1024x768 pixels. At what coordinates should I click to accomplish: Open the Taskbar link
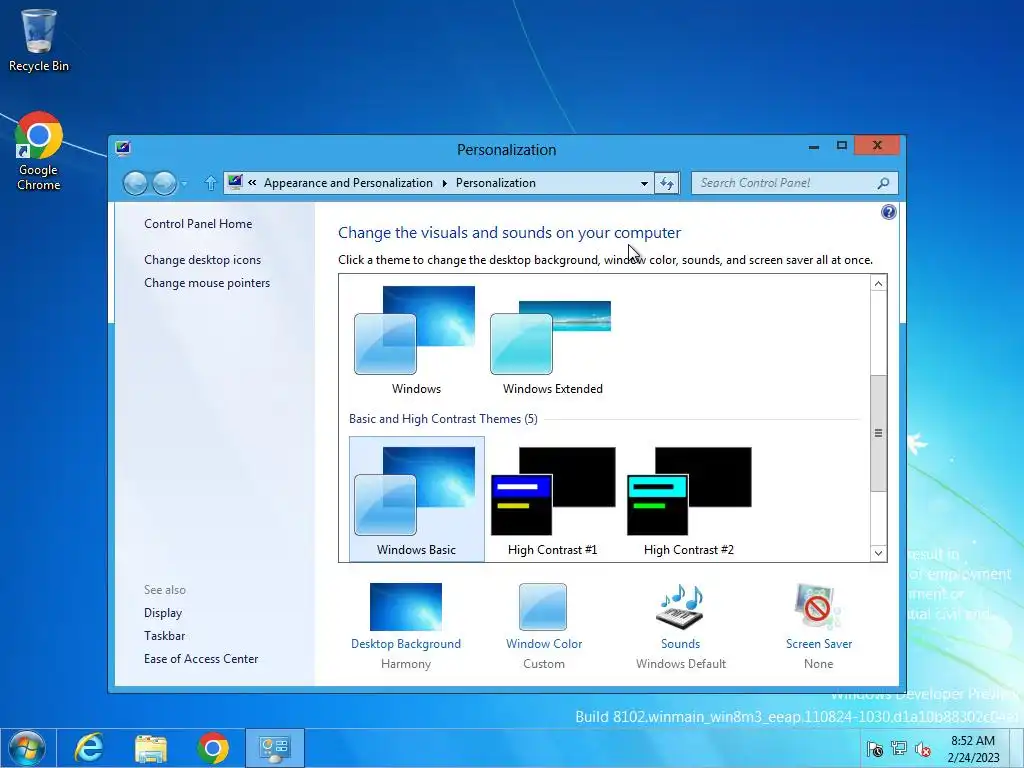coord(165,635)
